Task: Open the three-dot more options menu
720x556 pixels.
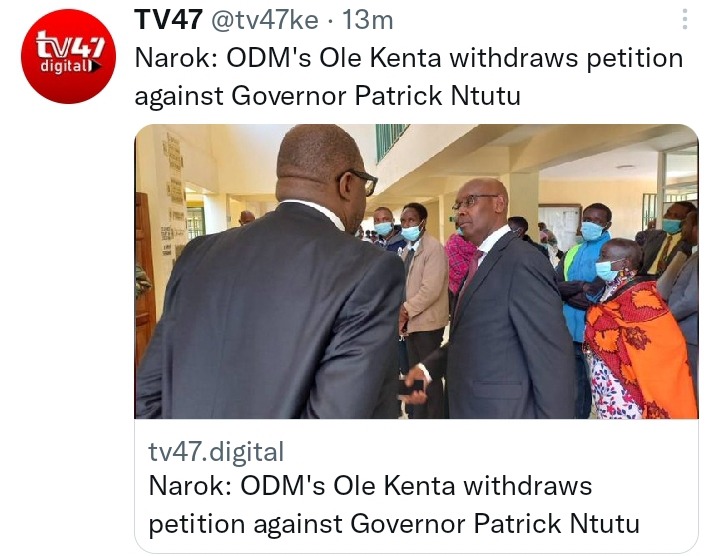Action: [685, 19]
